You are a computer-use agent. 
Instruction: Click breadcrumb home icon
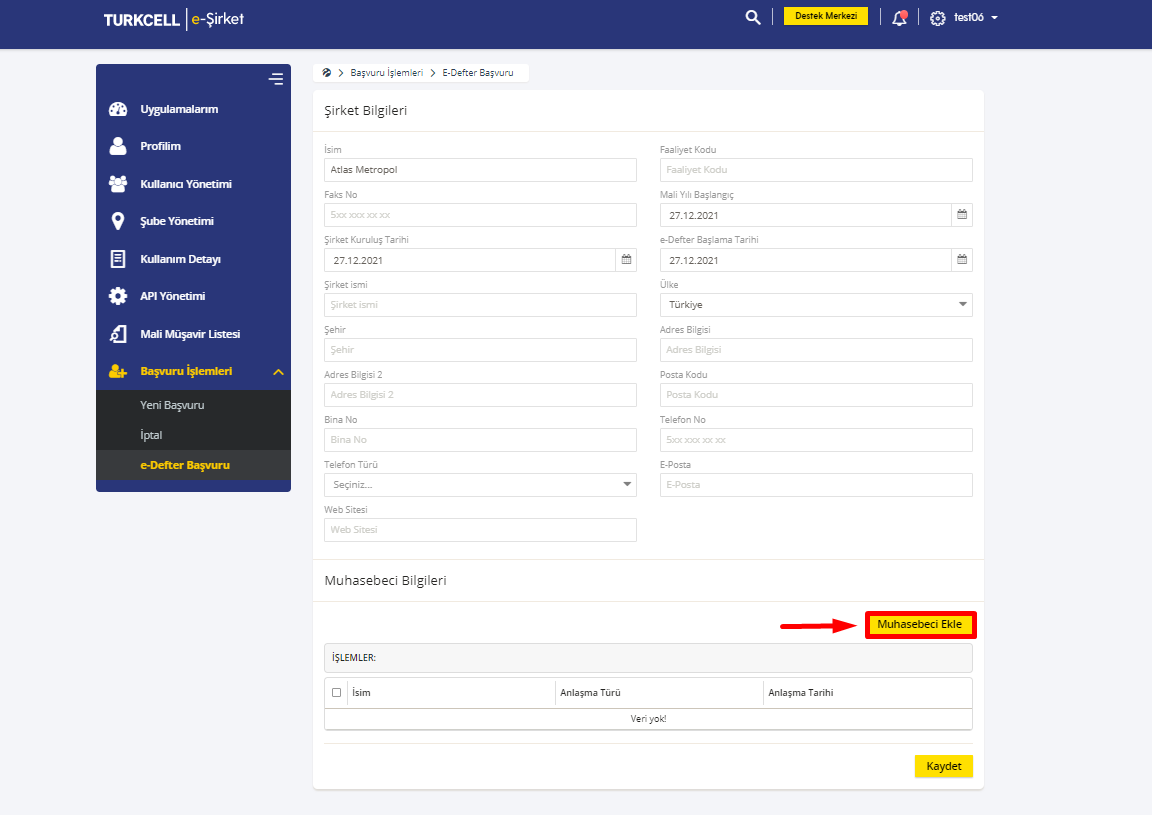pos(326,73)
